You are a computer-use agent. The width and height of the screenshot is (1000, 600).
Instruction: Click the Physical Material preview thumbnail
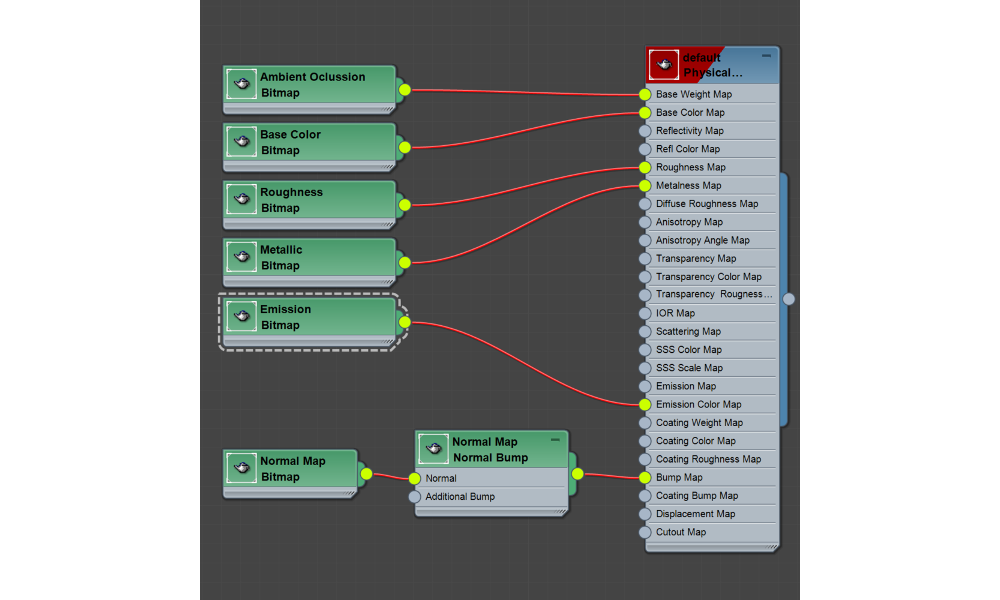point(663,65)
